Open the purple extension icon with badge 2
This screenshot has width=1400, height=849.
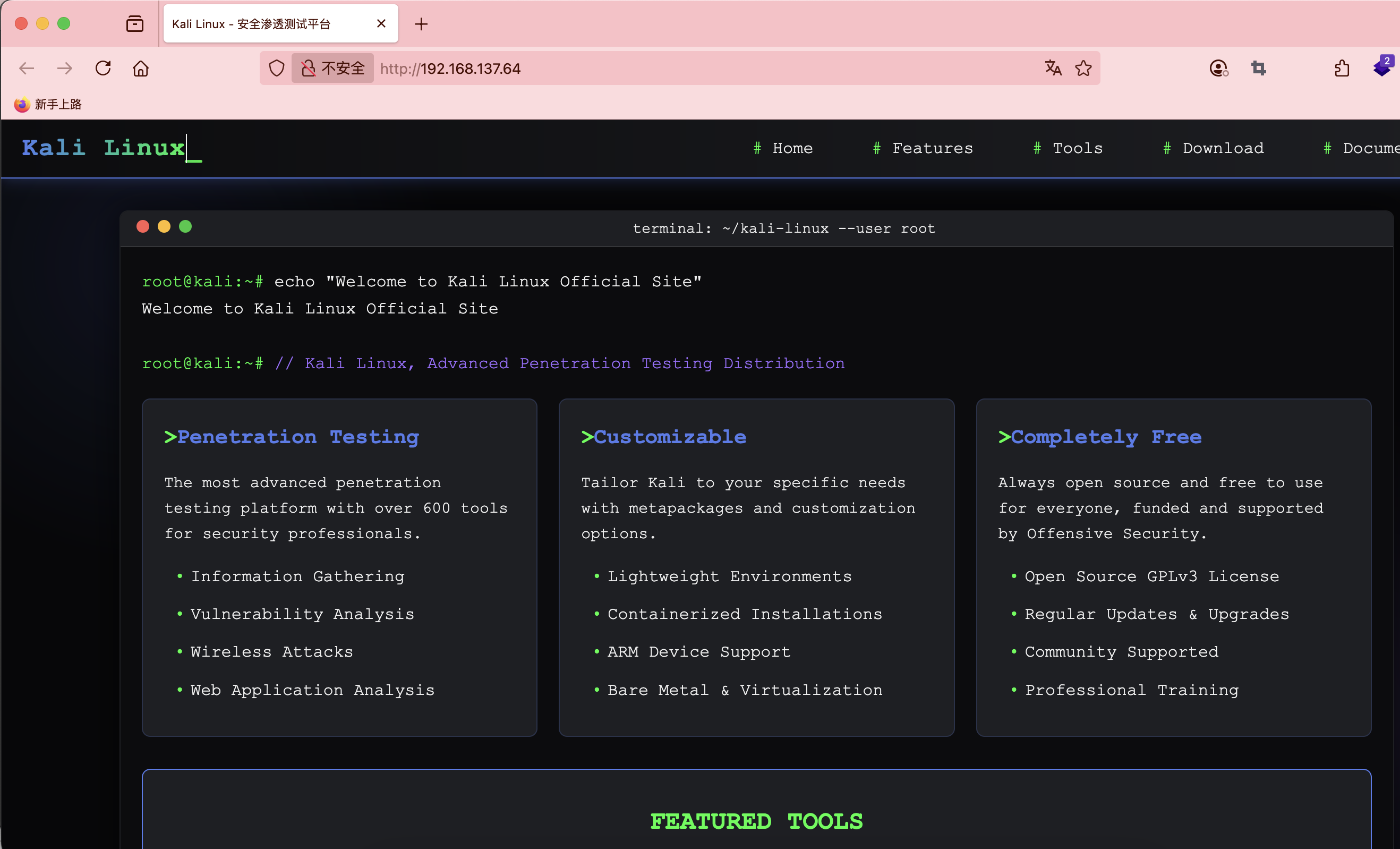click(x=1382, y=66)
